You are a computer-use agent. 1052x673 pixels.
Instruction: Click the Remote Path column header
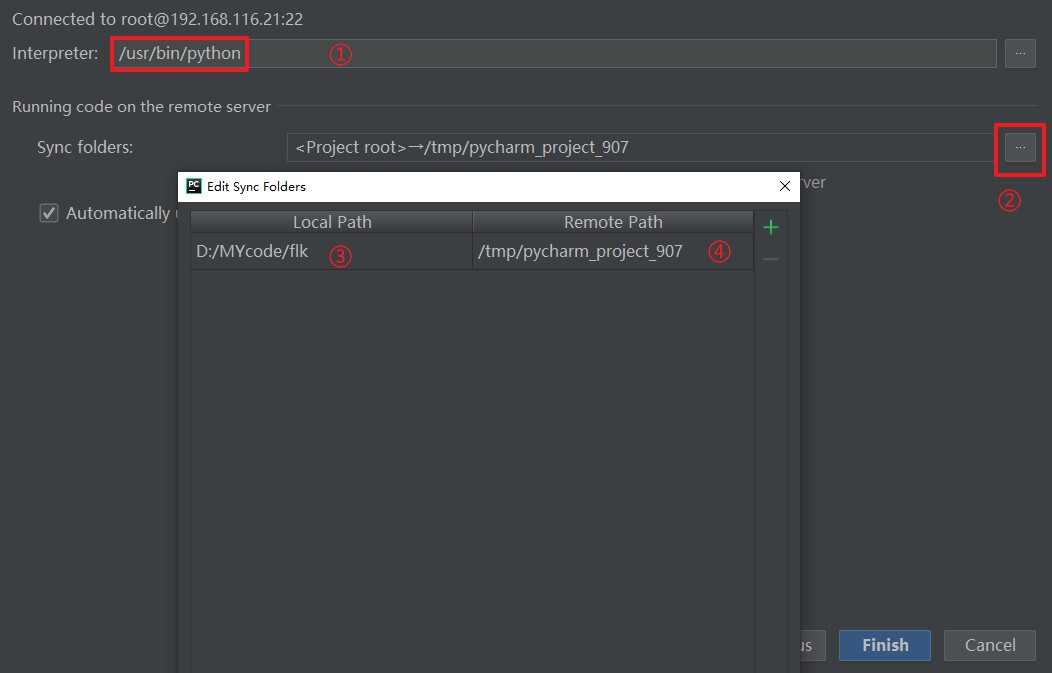pyautogui.click(x=611, y=221)
